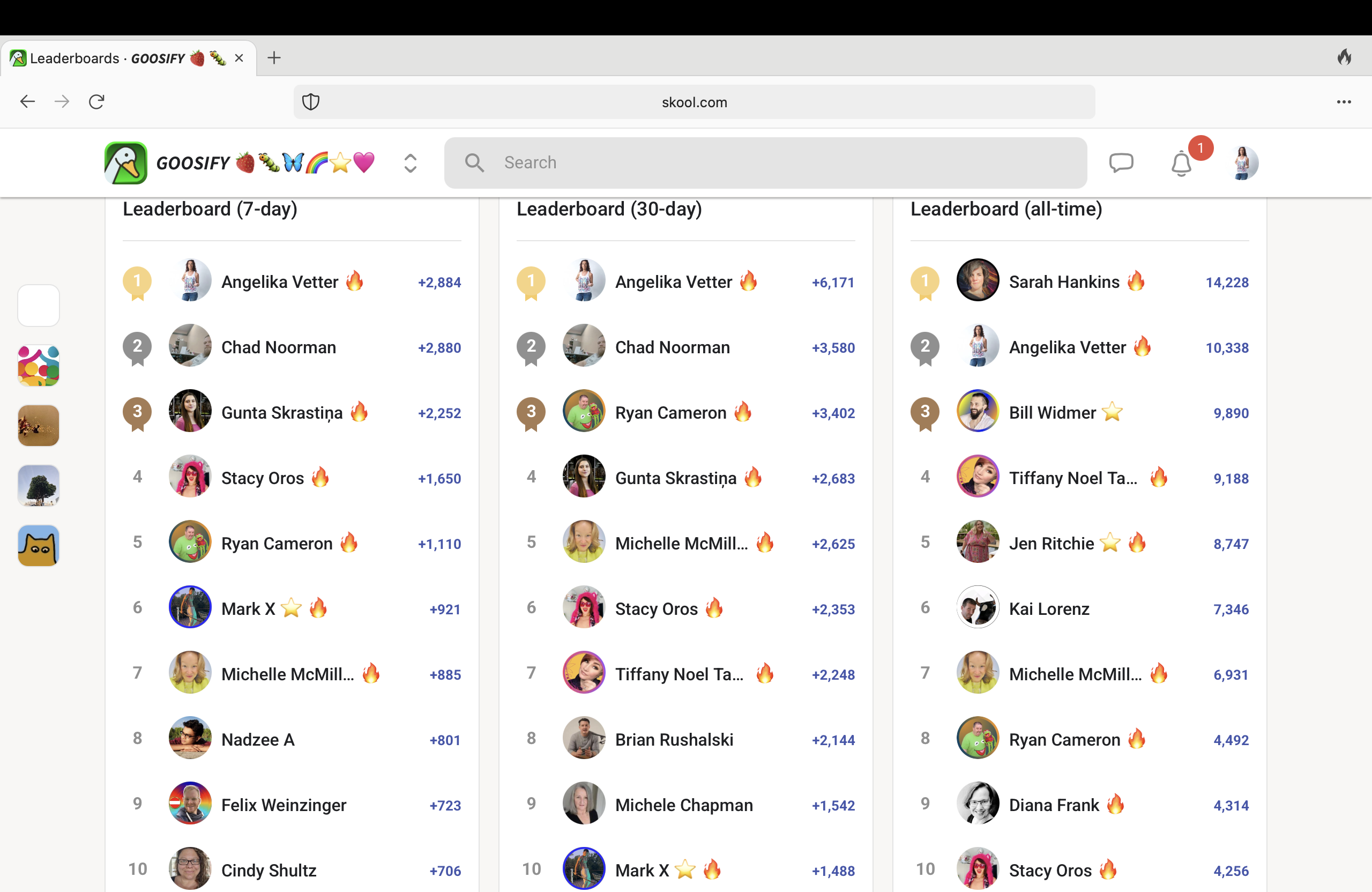The image size is (1372, 892).
Task: Expand the community switcher chevrons
Action: (x=410, y=163)
